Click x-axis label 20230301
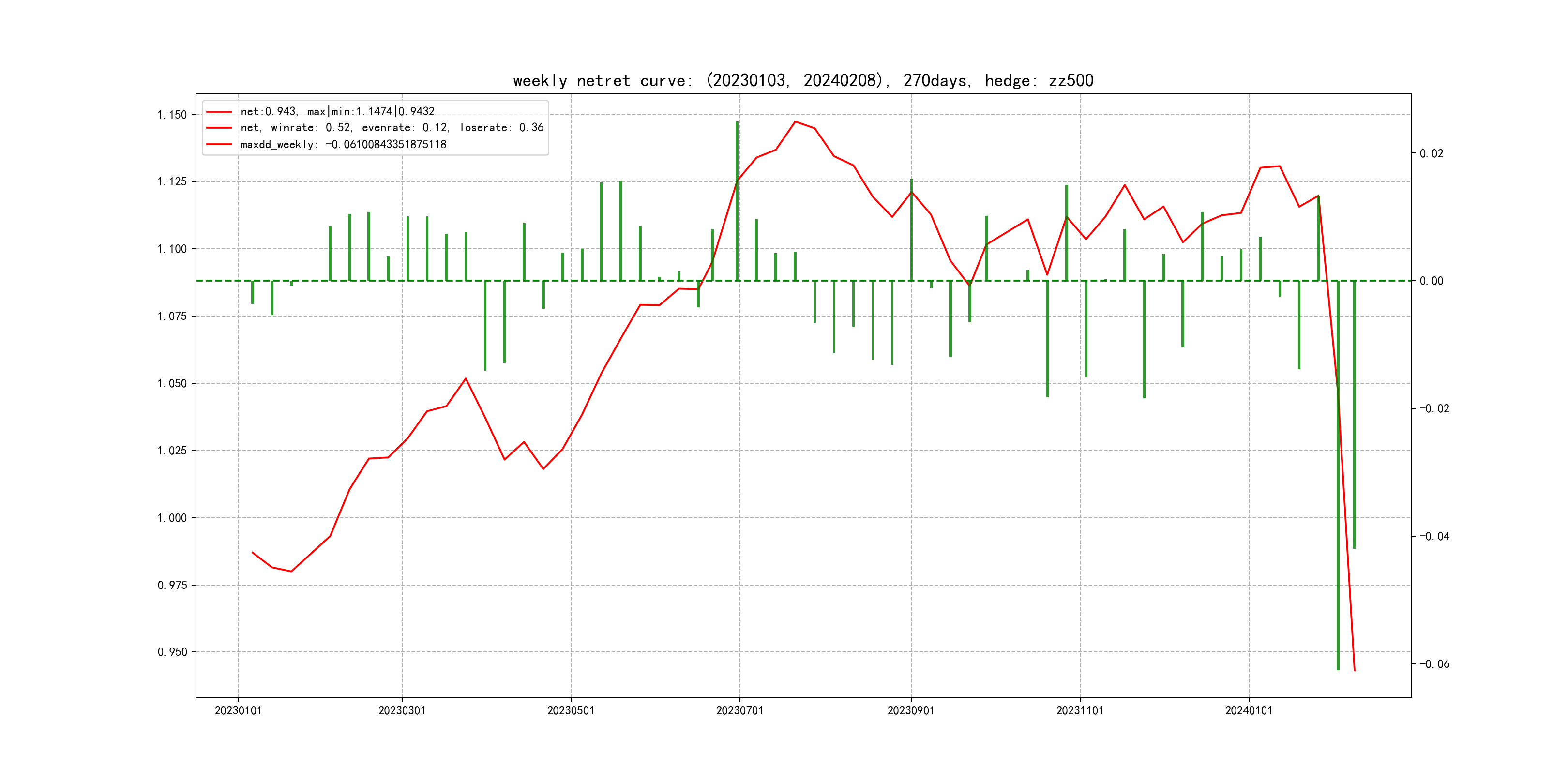1568x784 pixels. pos(402,710)
